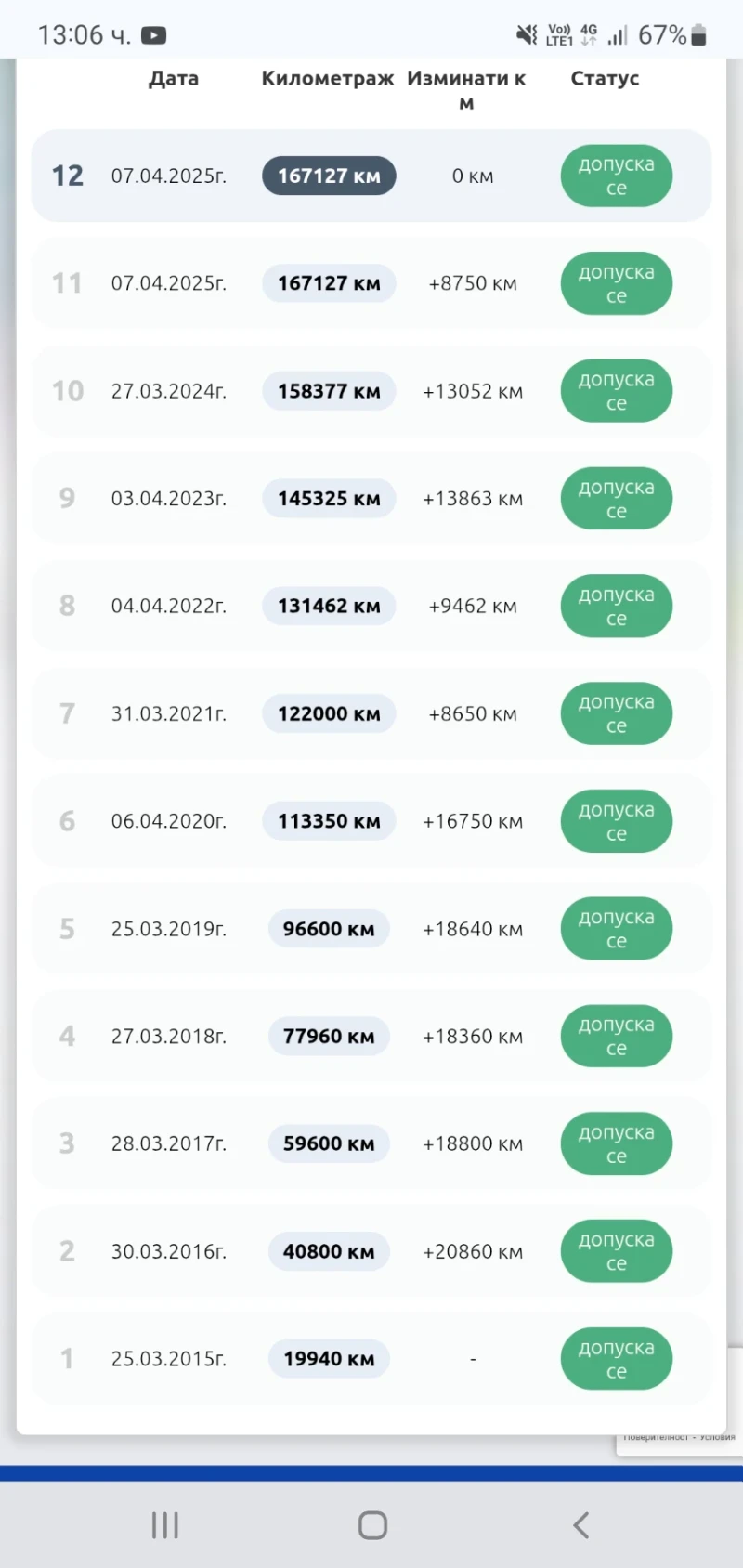Tap the 96600 км mileage badge
This screenshot has height=1568, width=743.
pos(329,929)
